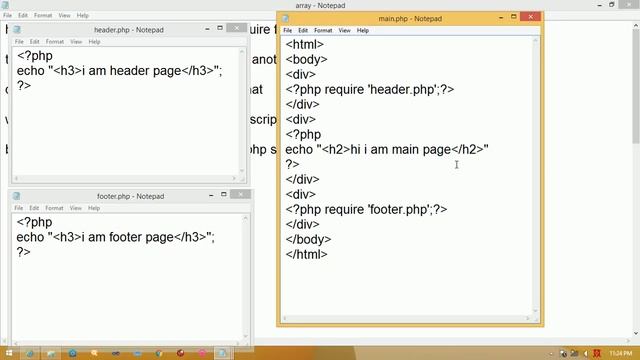Click the </html> line in main.php
This screenshot has width=640, height=360.
(x=307, y=254)
